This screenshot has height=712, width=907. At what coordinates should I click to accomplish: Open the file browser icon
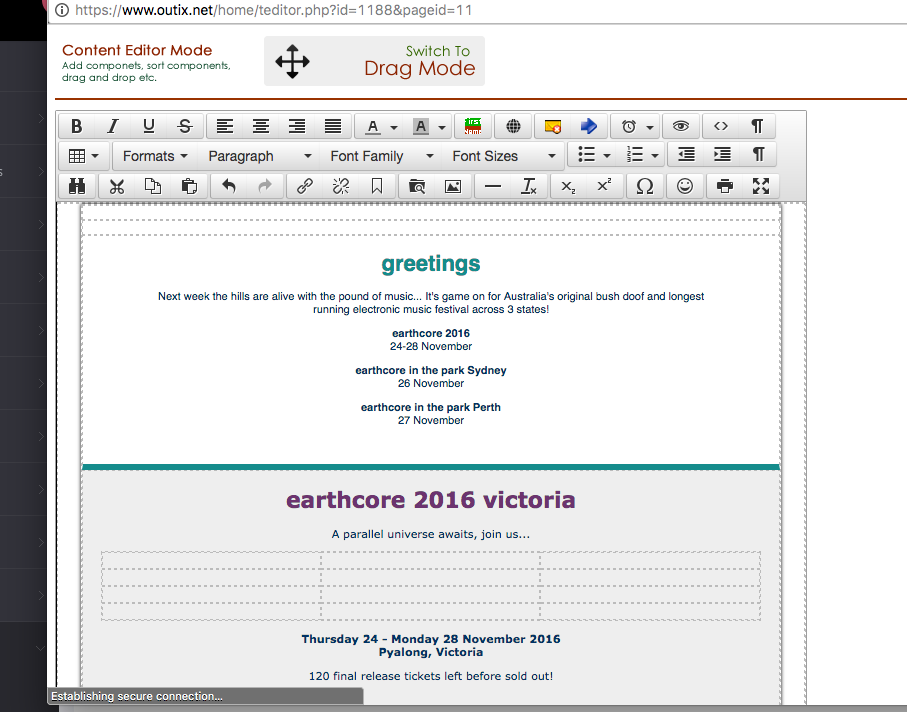(416, 186)
